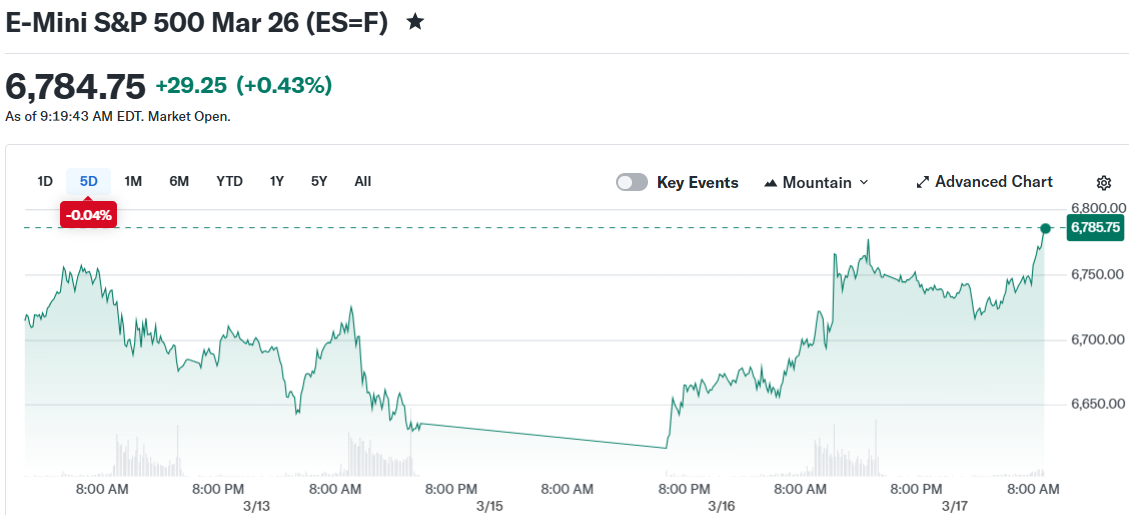1129x515 pixels.
Task: Click the 6,785.75 current price label
Action: (1095, 228)
